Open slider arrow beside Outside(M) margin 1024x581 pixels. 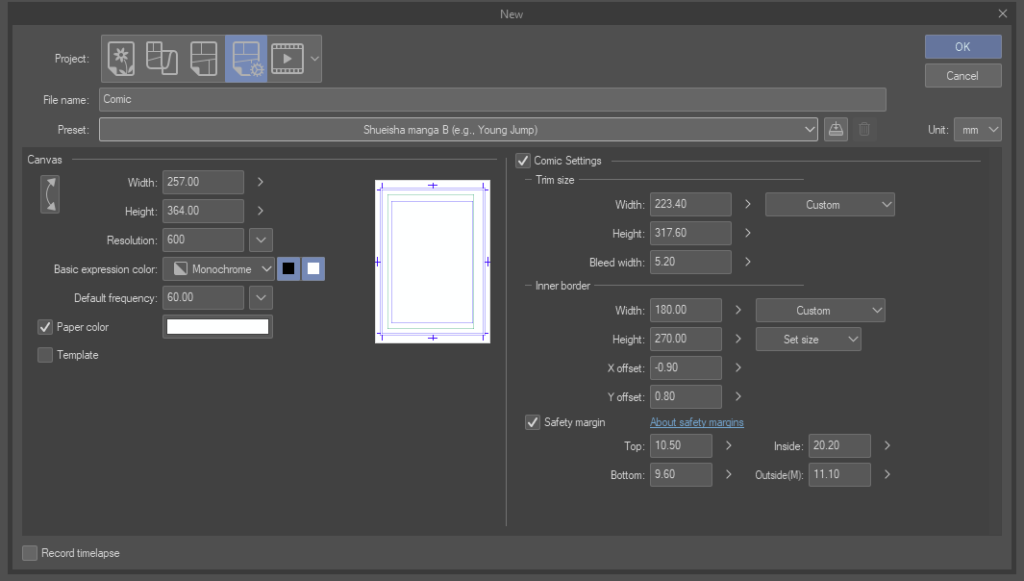click(887, 475)
